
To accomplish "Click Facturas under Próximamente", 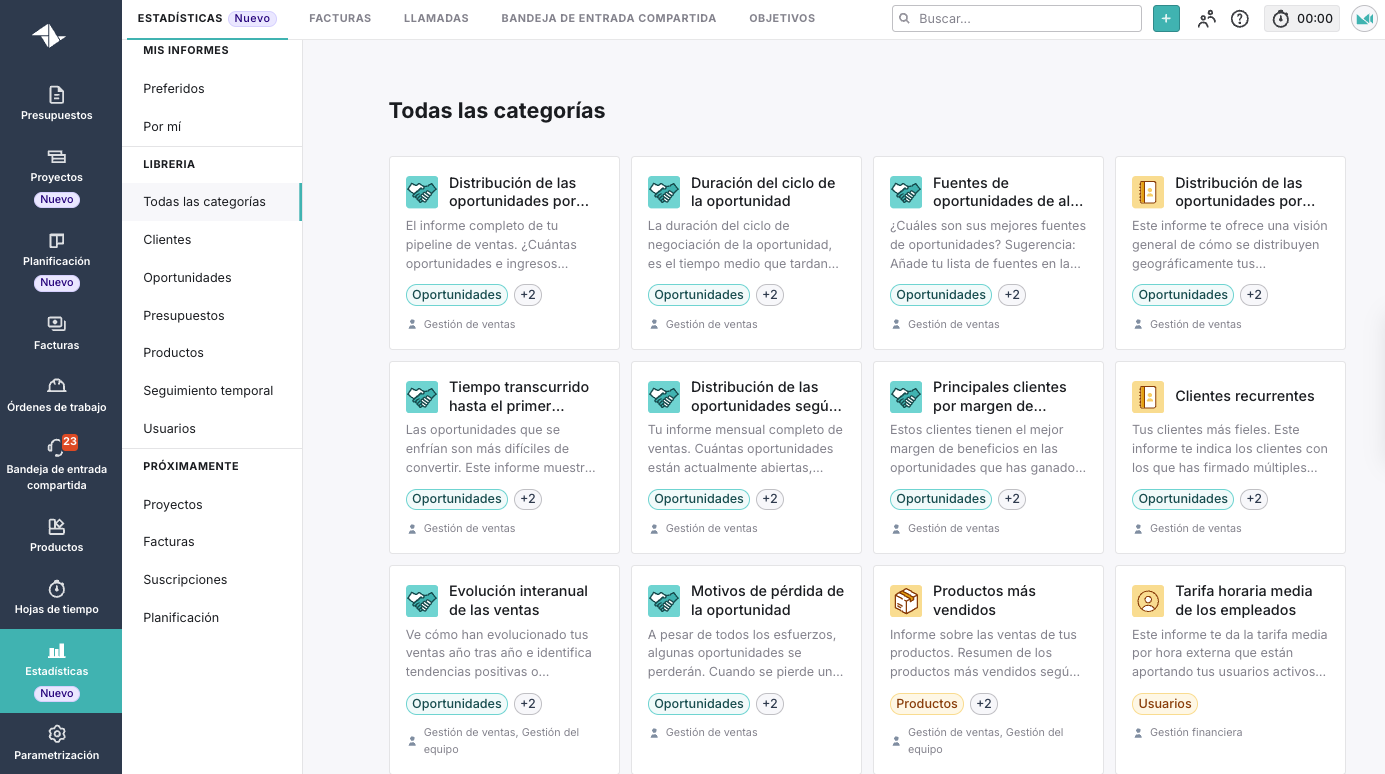I will pos(212,542).
